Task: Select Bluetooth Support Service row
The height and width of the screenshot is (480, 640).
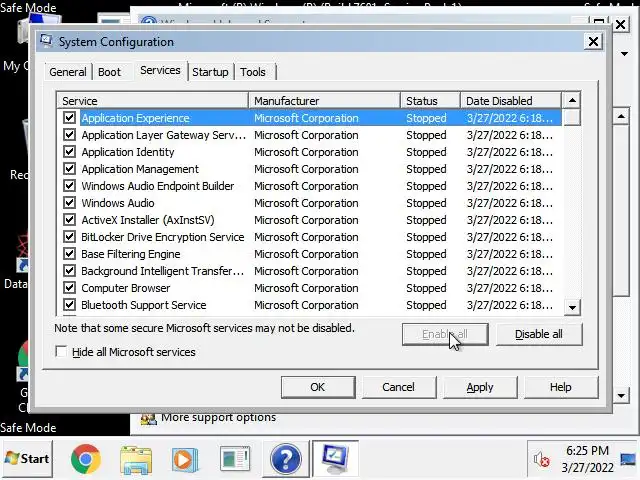Action: click(x=309, y=305)
